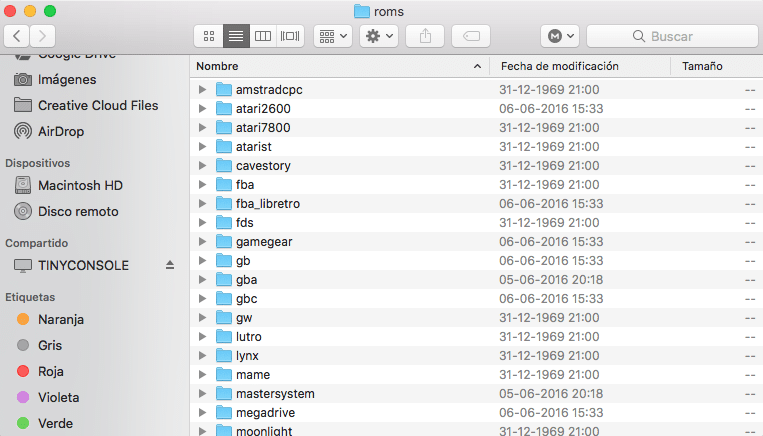
Task: Click the Buscar search field
Action: (672, 36)
